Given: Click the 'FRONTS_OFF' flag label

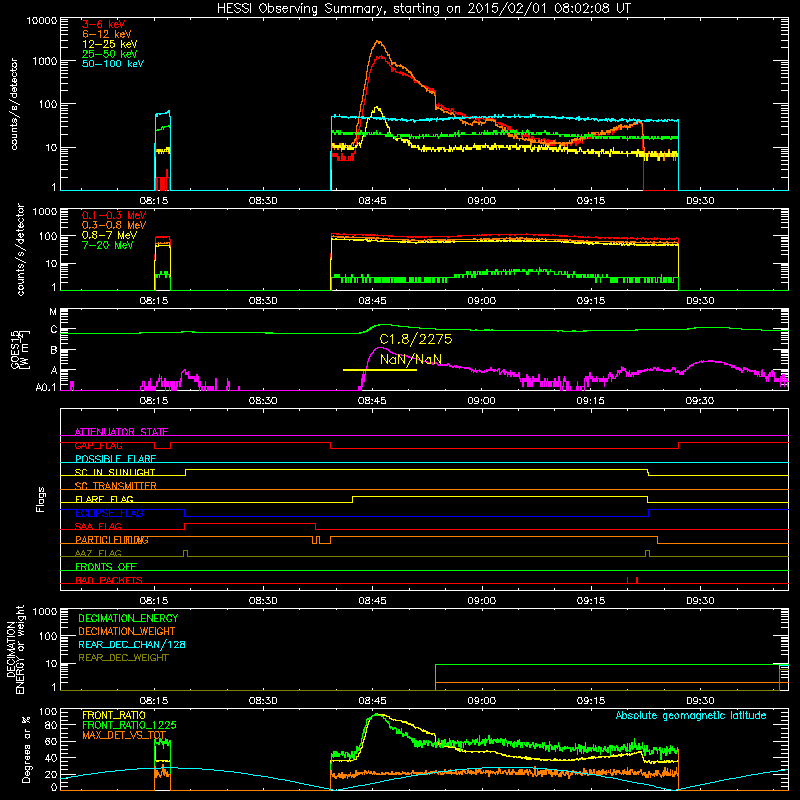Looking at the screenshot, I should (106, 567).
